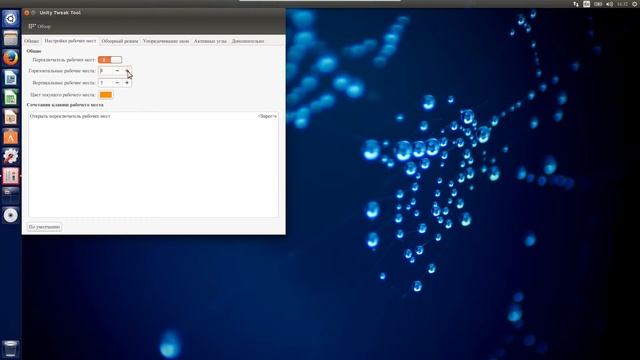640x360 pixels.
Task: Decrease vertical workspaces with the minus button
Action: point(117,83)
